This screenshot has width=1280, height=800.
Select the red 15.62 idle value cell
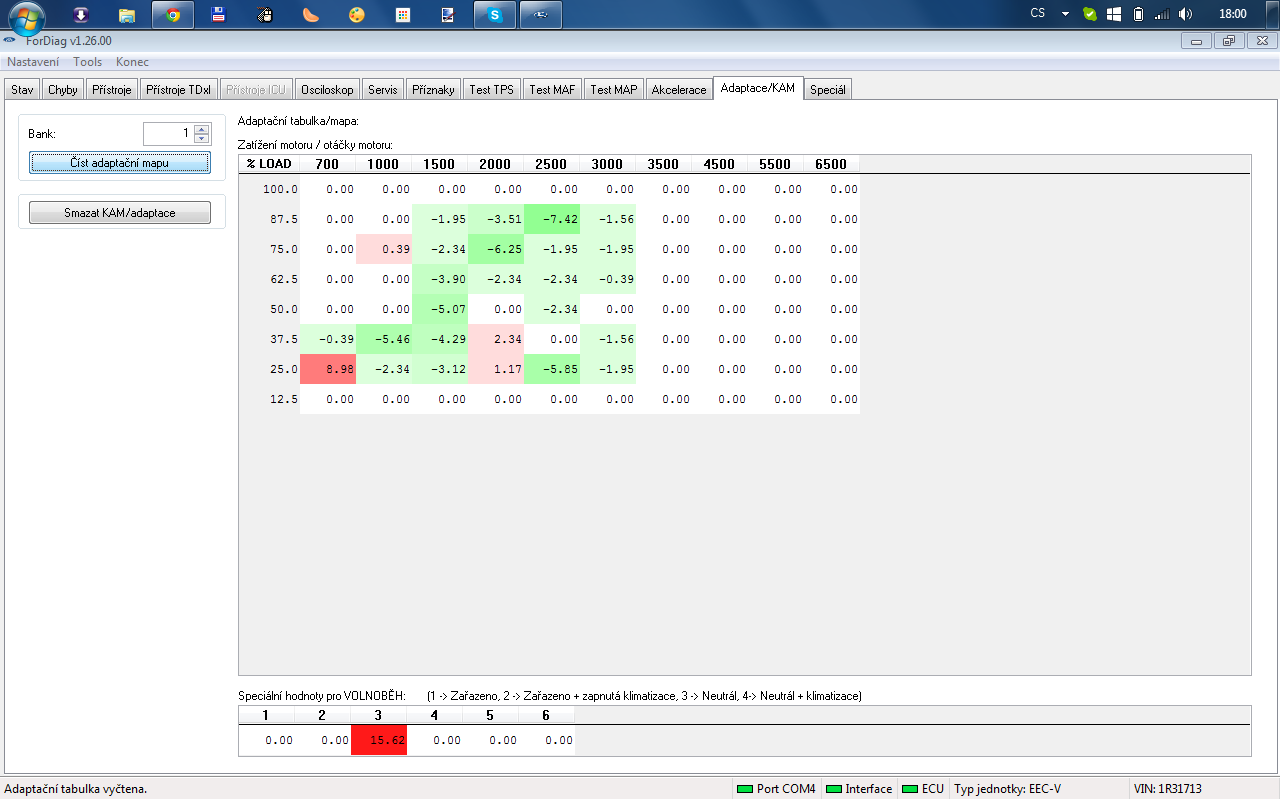tap(379, 740)
